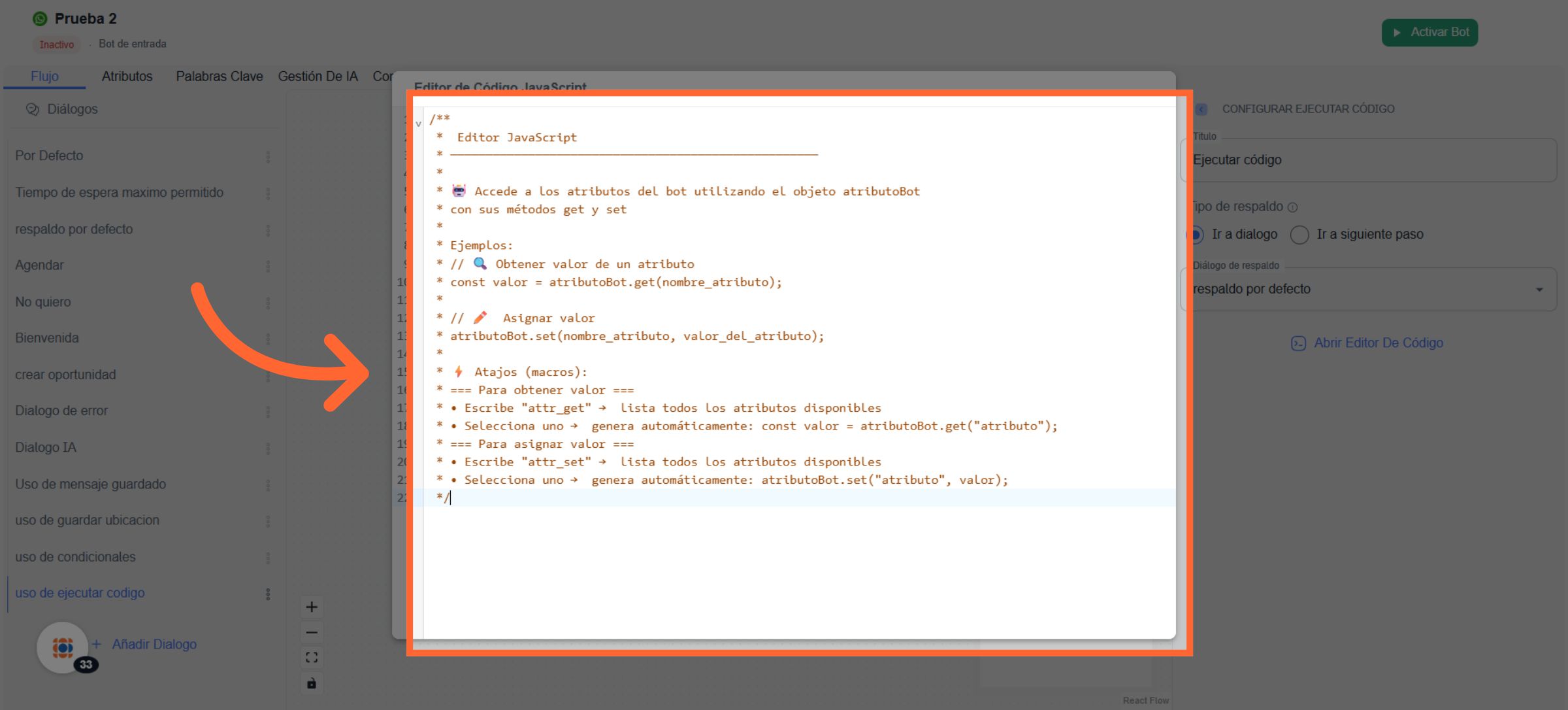The image size is (1568, 710).
Task: Click info icon next to Tipo de respaldo
Action: pyautogui.click(x=1292, y=207)
